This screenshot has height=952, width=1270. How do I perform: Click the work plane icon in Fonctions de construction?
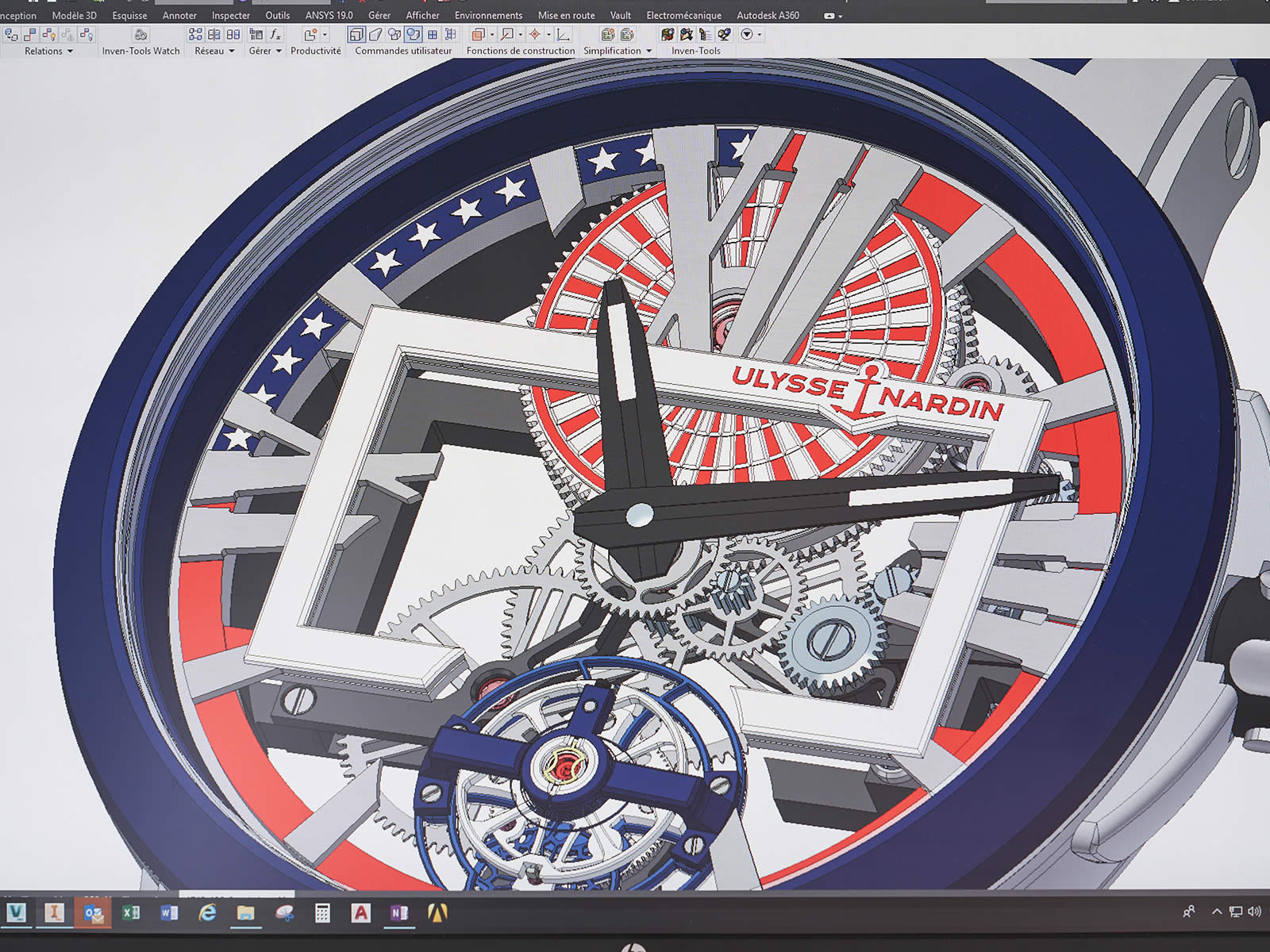[478, 34]
